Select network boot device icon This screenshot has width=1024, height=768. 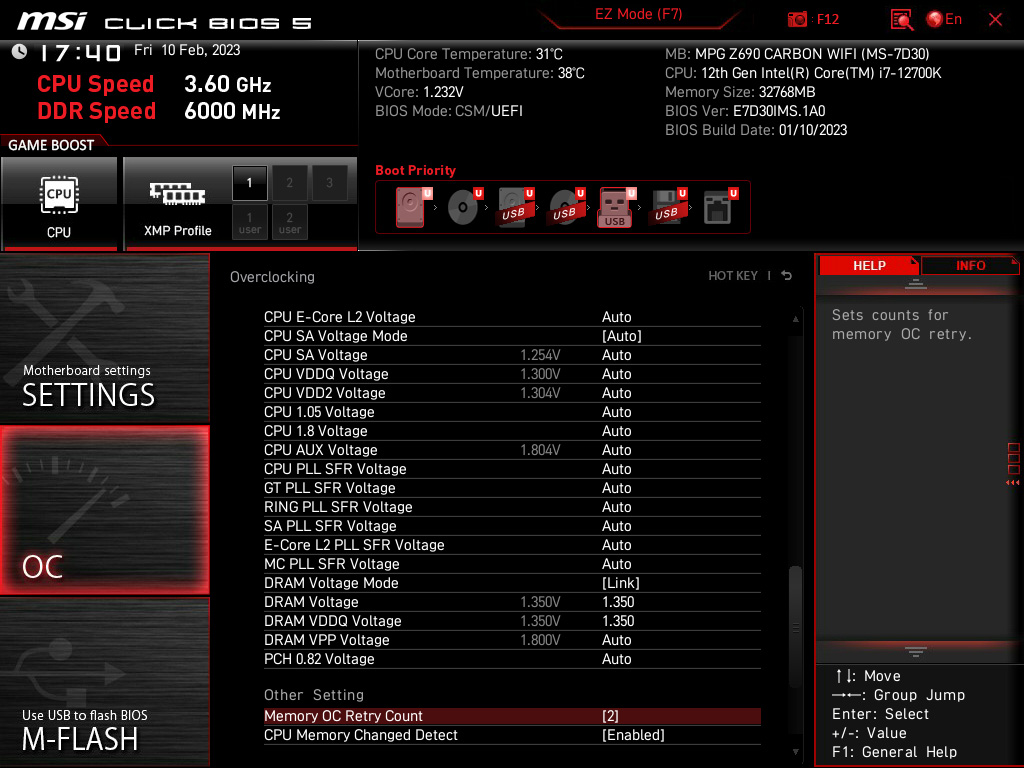(x=720, y=207)
